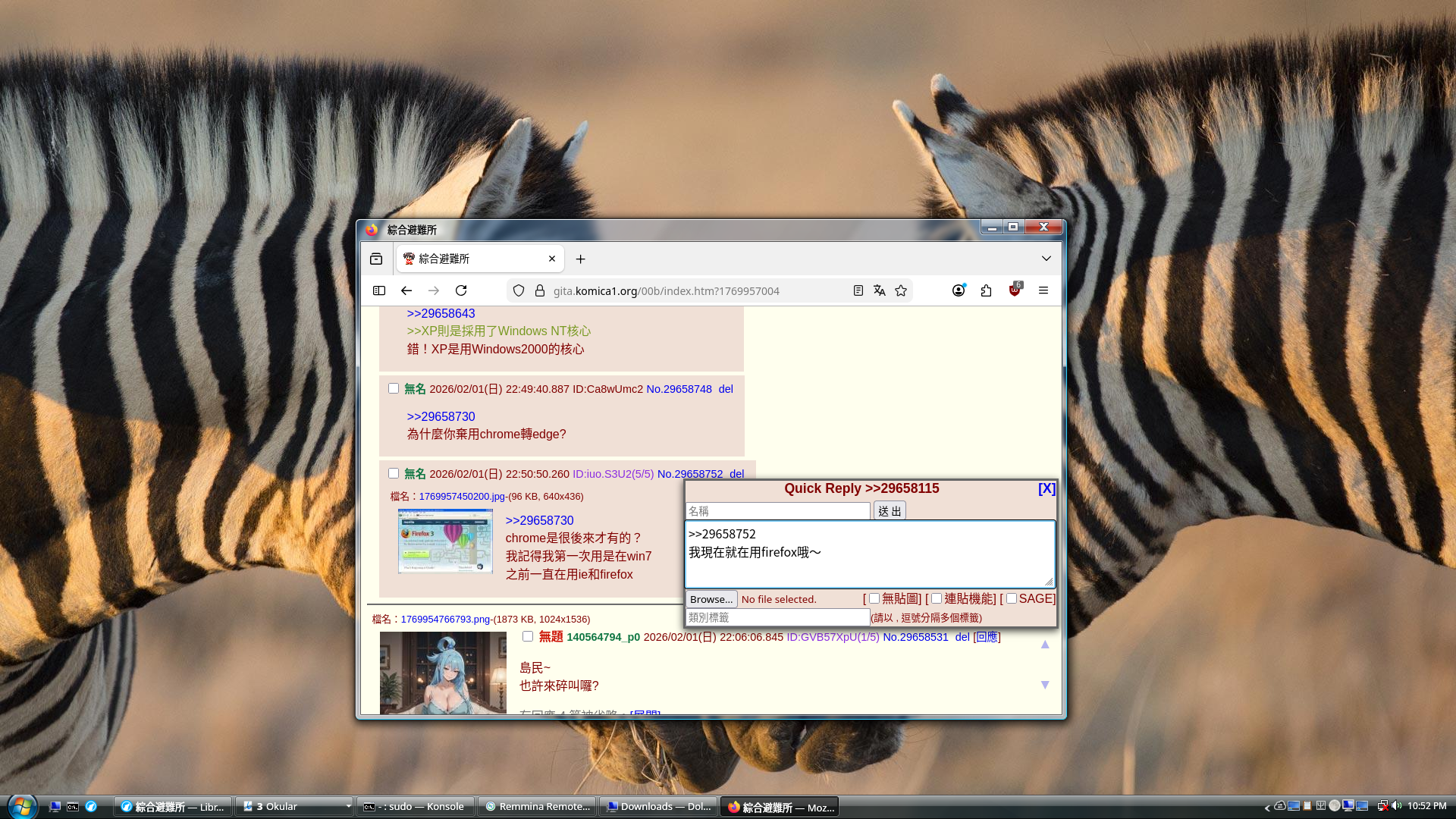The image size is (1456, 819).
Task: Expand the list all tabs chevron
Action: (x=1046, y=259)
